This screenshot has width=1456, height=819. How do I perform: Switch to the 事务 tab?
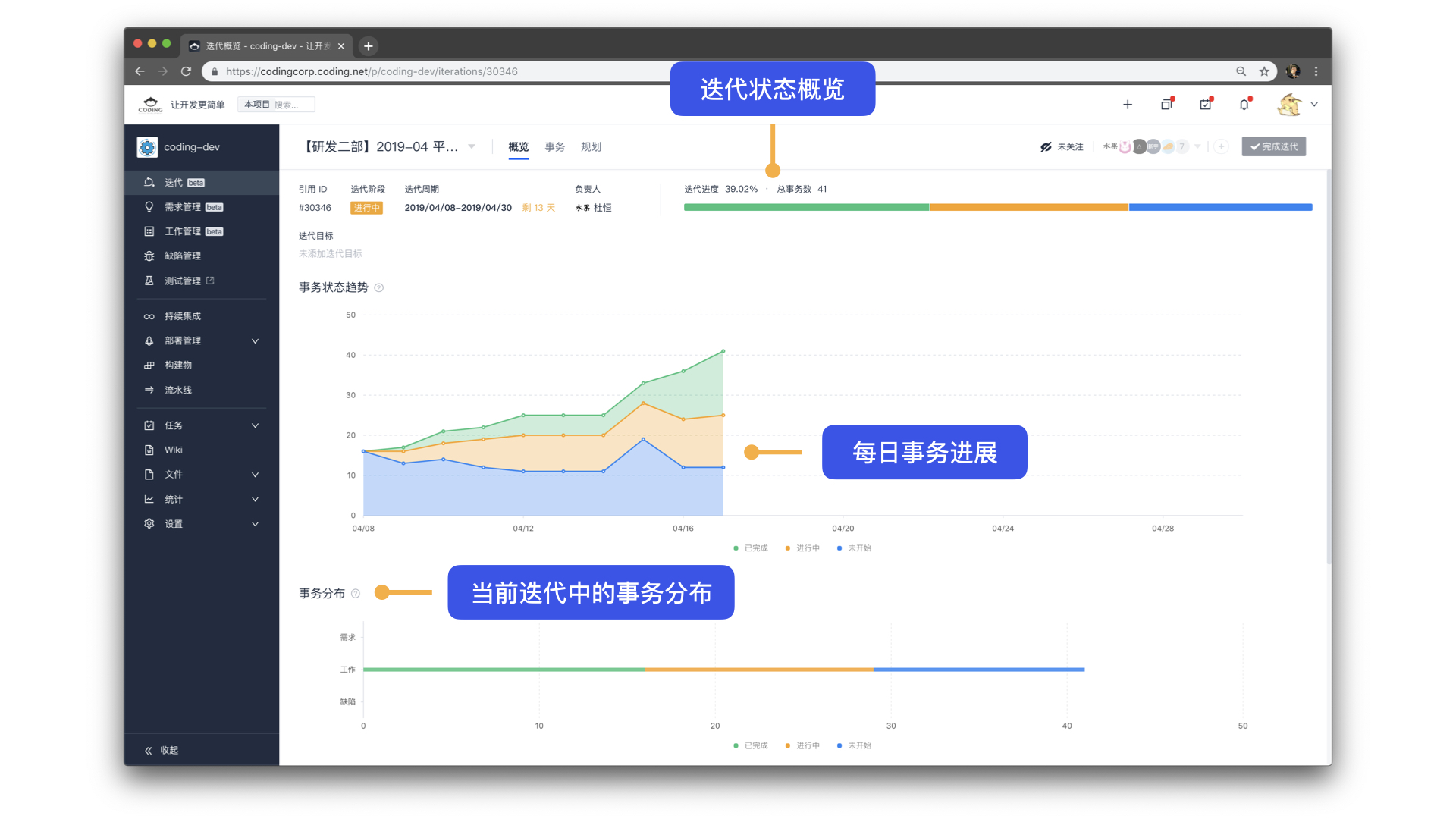554,146
